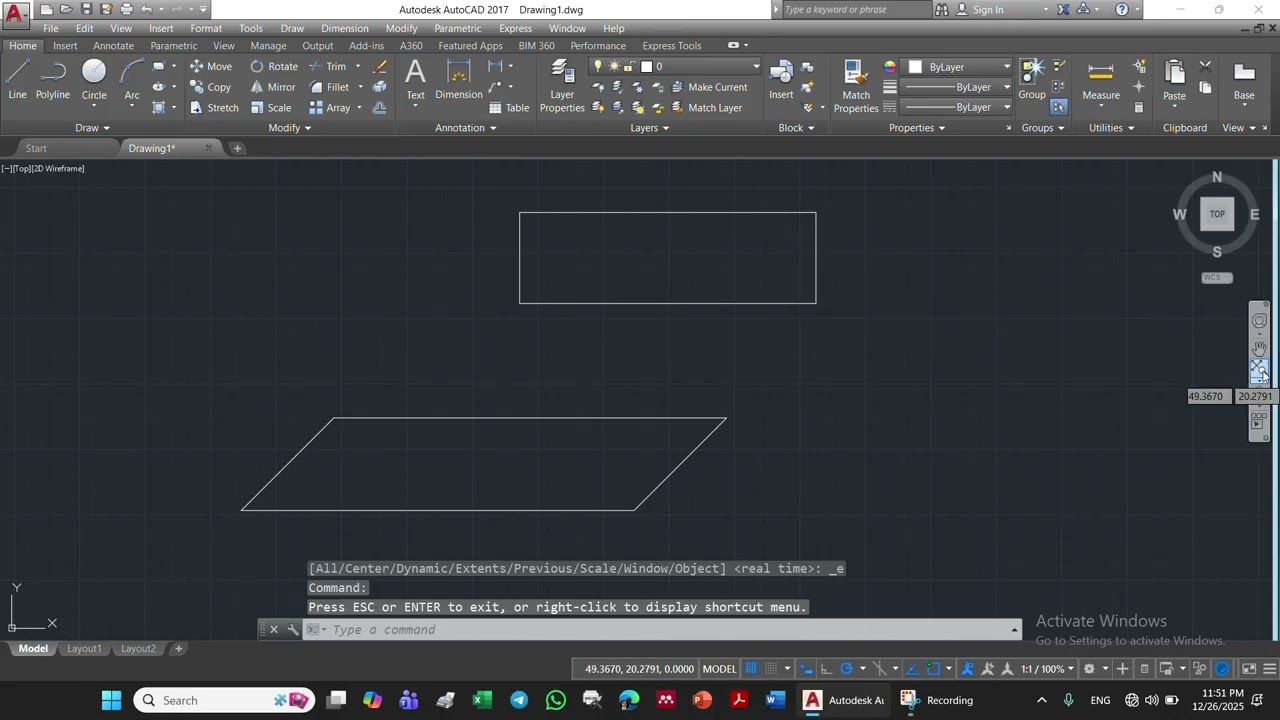Open the Start file tab
The width and height of the screenshot is (1280, 720).
pyautogui.click(x=36, y=148)
